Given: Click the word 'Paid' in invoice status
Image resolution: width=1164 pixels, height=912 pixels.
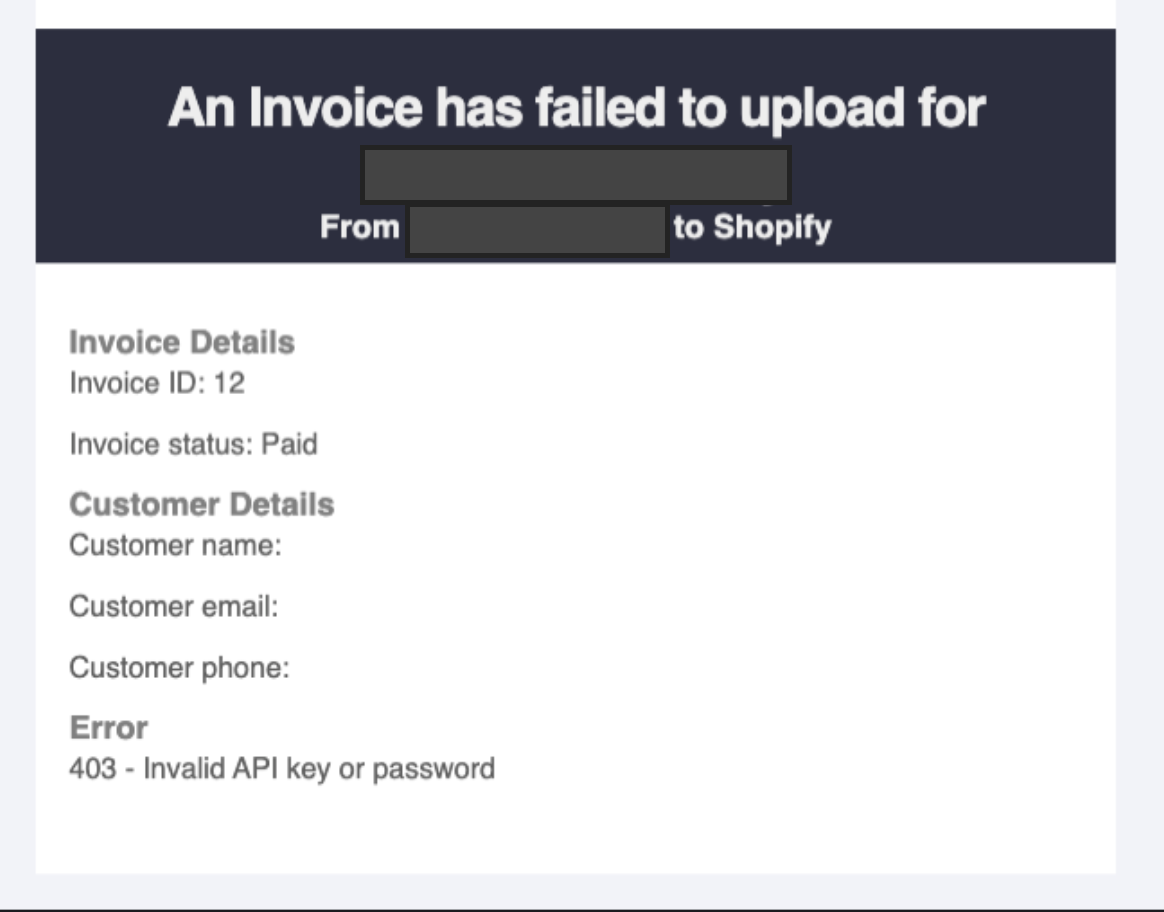Looking at the screenshot, I should (290, 444).
